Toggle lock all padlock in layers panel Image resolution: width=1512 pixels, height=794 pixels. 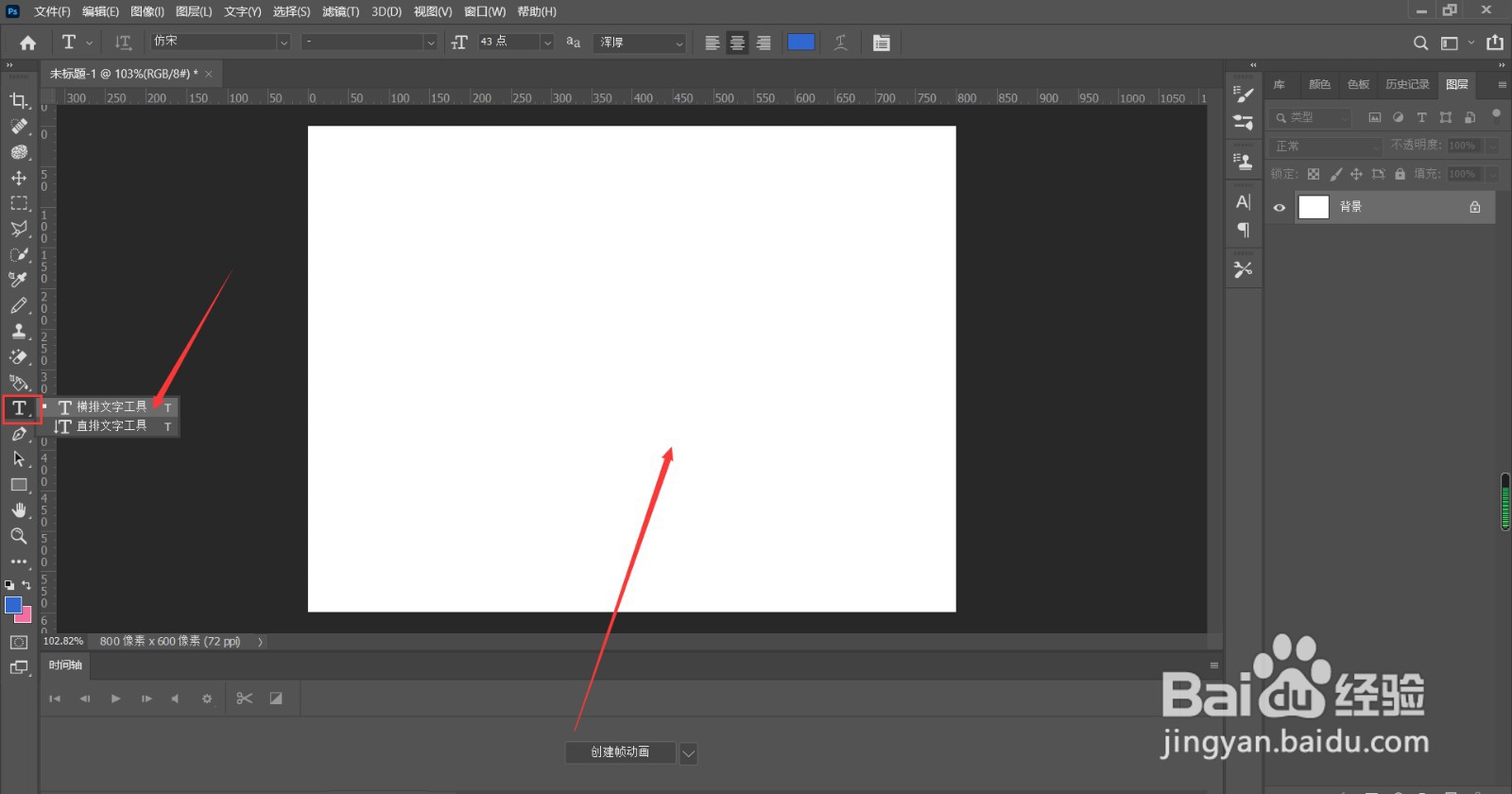point(1400,174)
